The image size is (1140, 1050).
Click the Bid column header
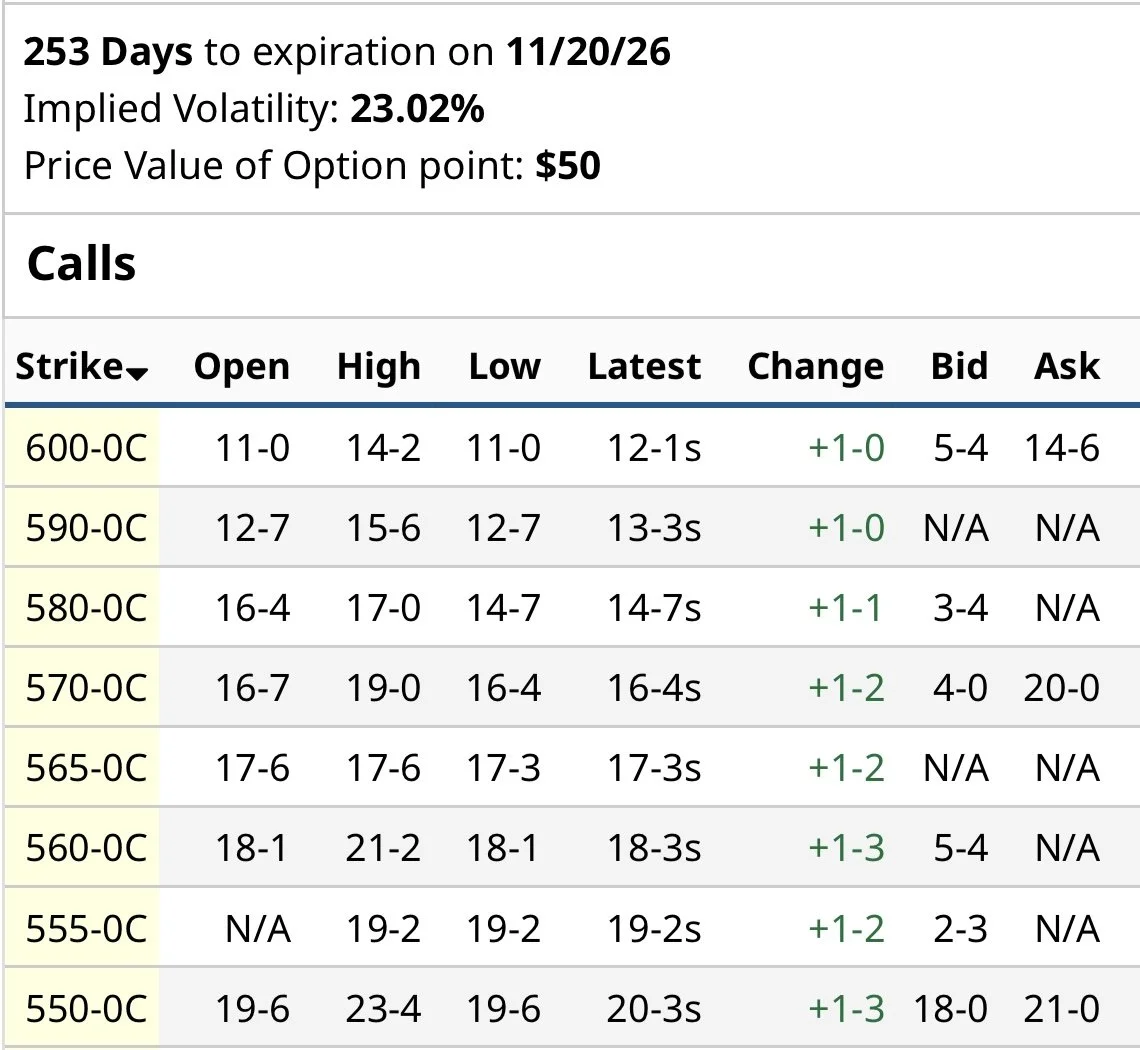[958, 367]
